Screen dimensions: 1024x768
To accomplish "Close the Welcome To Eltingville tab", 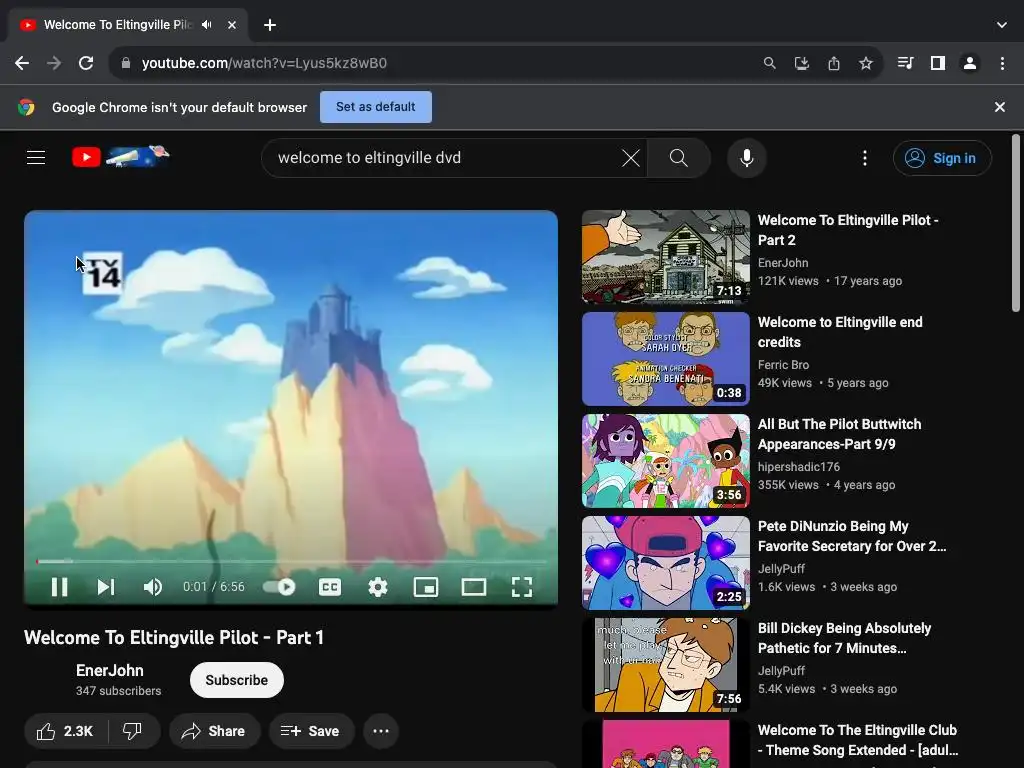I will click(x=232, y=25).
